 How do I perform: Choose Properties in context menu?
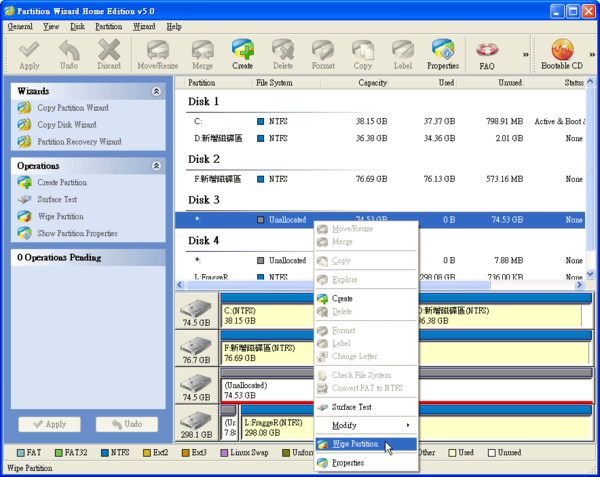tap(366, 463)
